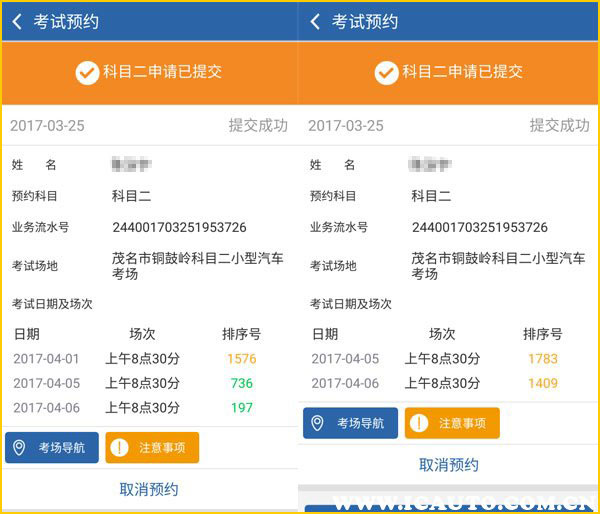Open 注意事项 on the right screen
600x514 pixels.
coord(451,423)
